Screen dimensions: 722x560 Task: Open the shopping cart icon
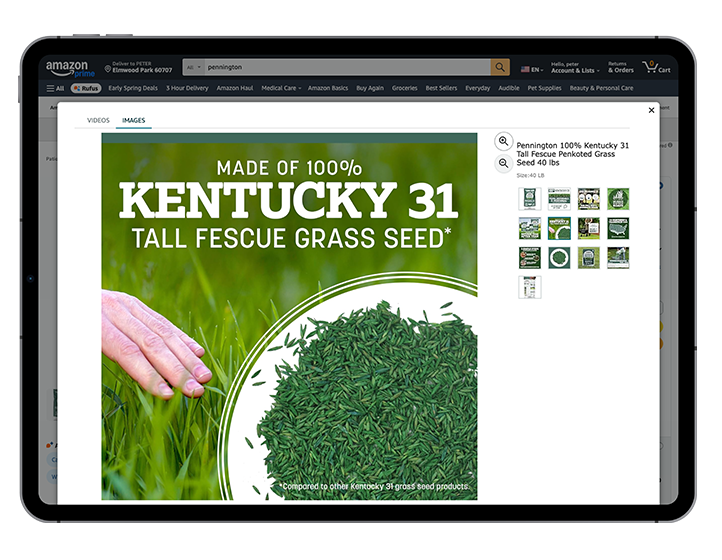tap(656, 67)
